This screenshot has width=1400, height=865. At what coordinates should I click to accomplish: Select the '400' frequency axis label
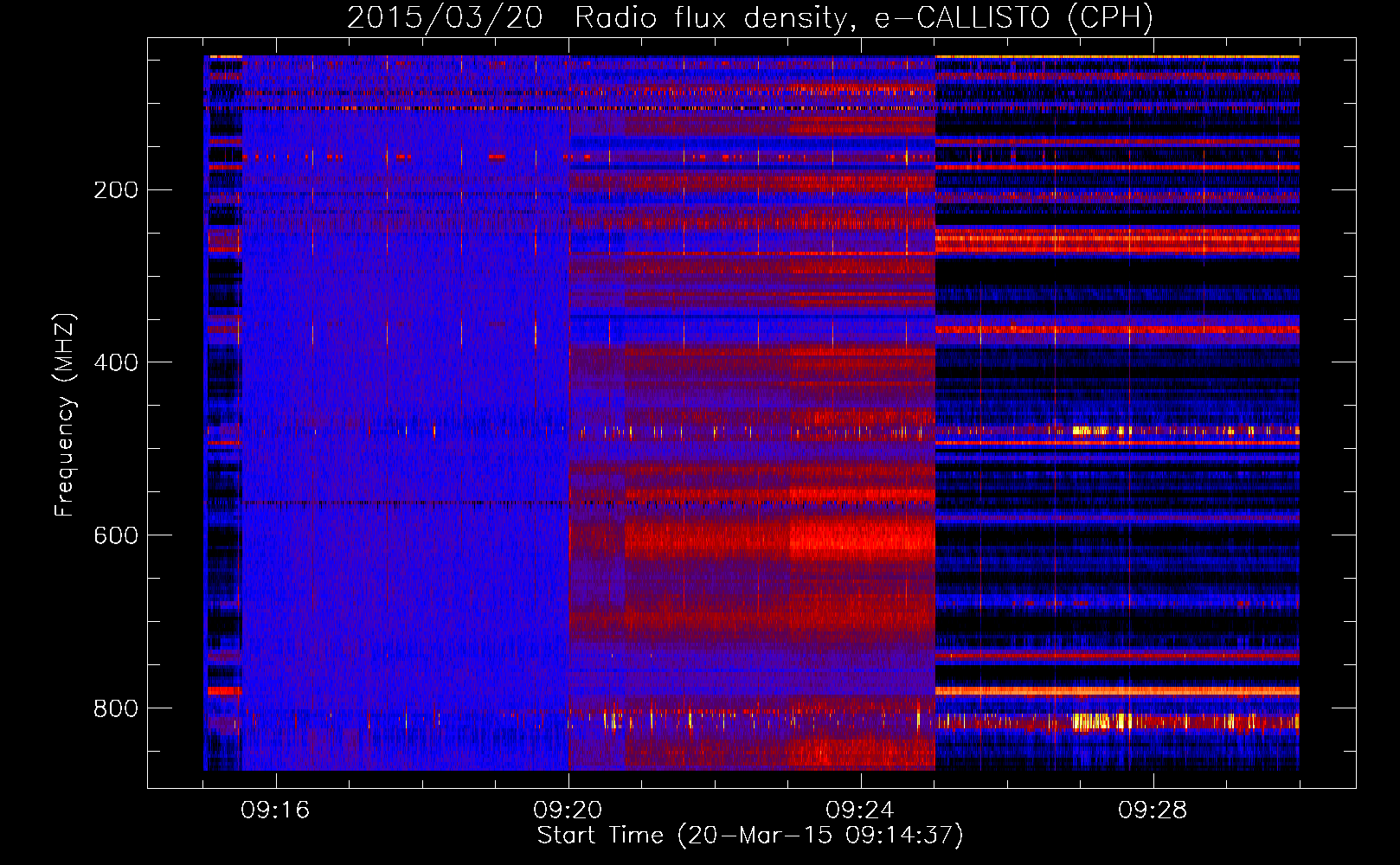pos(116,363)
